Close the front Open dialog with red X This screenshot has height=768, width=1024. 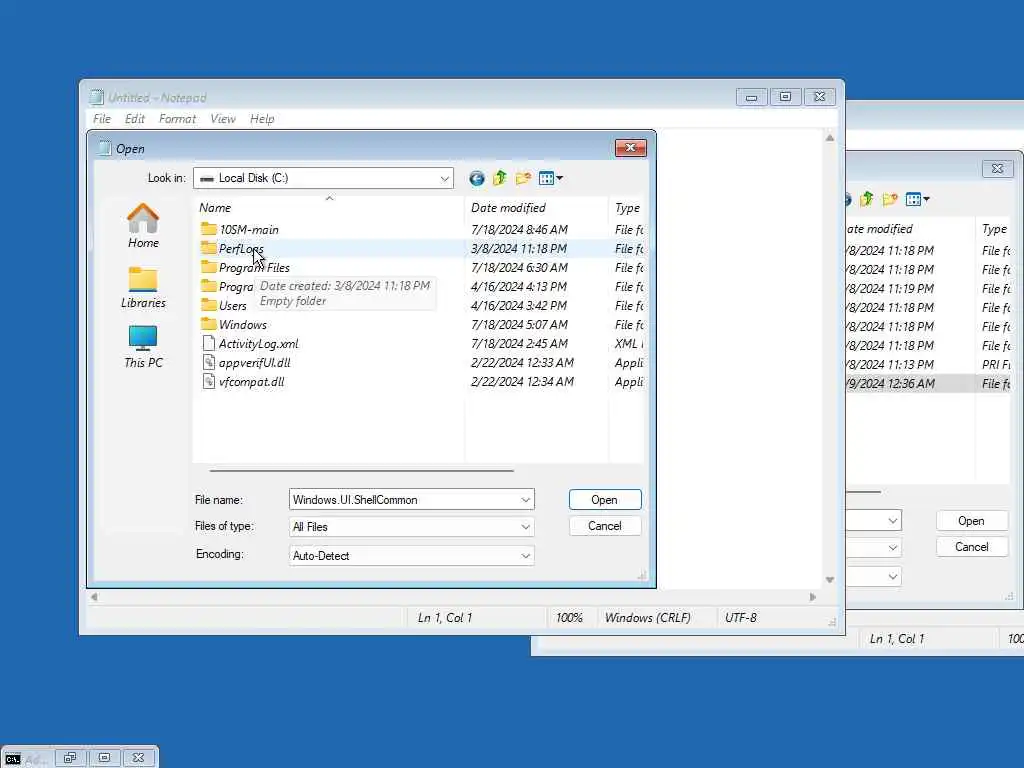(630, 148)
